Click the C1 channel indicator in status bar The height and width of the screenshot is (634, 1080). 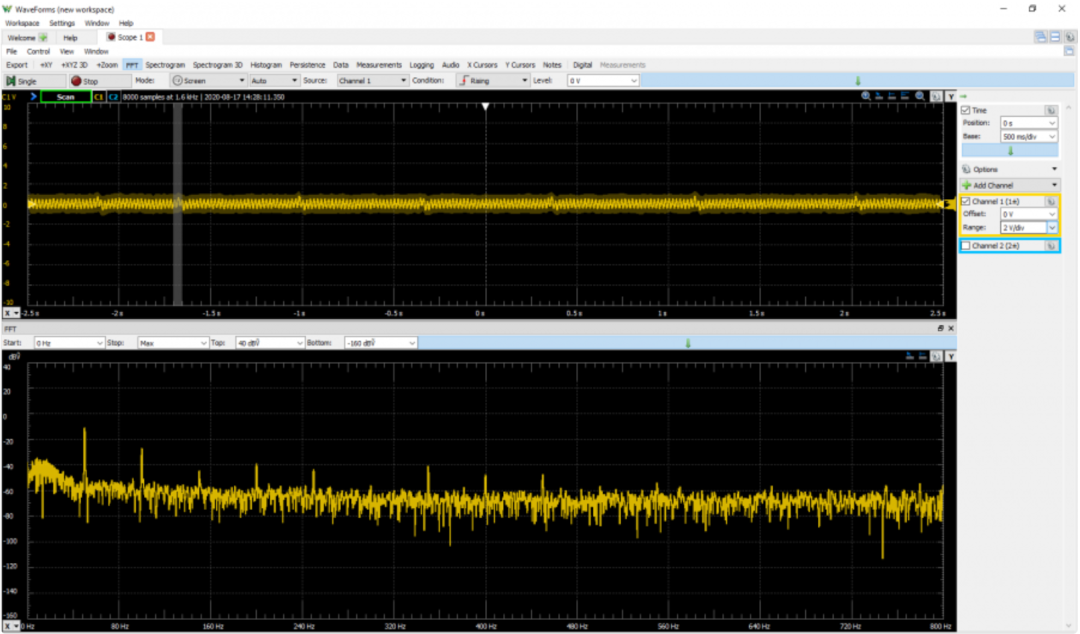(x=98, y=97)
